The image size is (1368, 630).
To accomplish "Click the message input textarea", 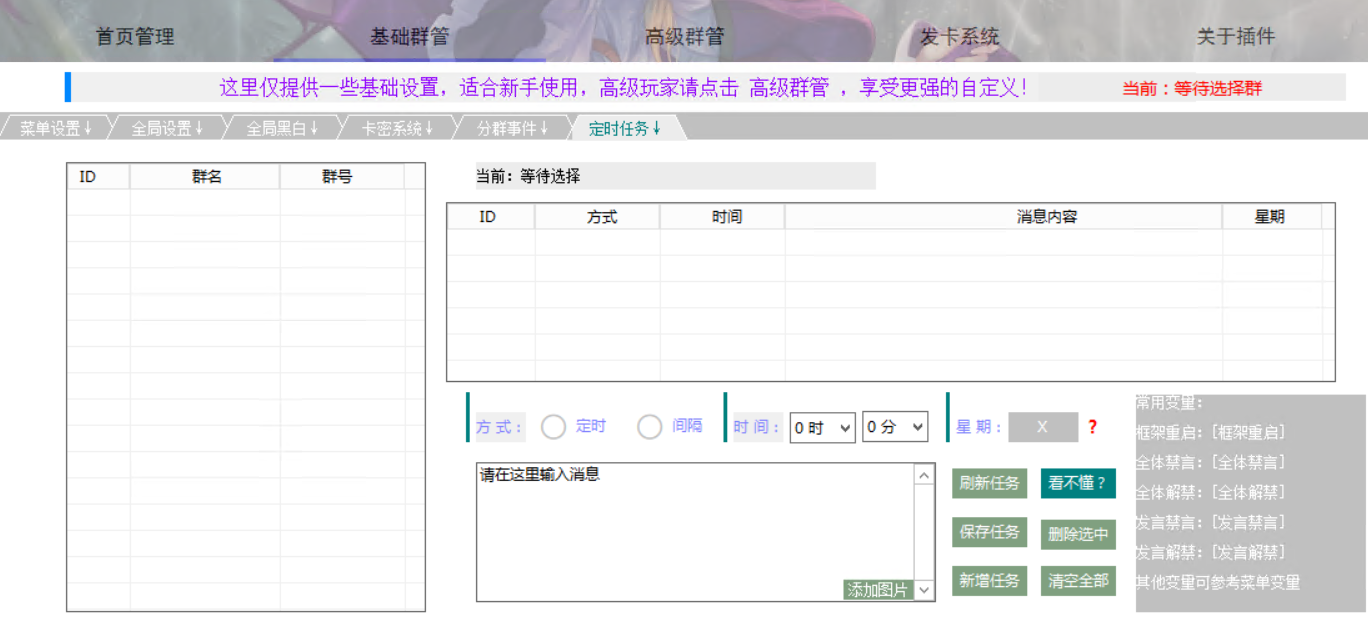I will (x=696, y=532).
